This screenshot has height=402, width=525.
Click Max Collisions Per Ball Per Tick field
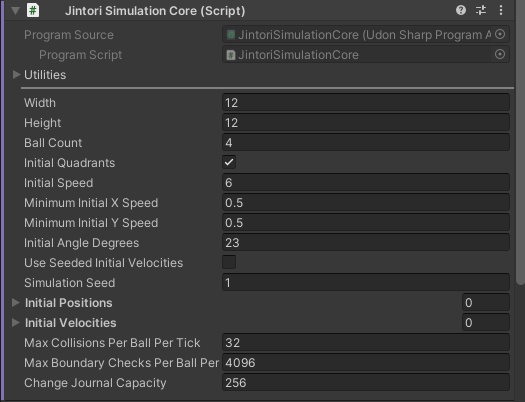pos(366,342)
